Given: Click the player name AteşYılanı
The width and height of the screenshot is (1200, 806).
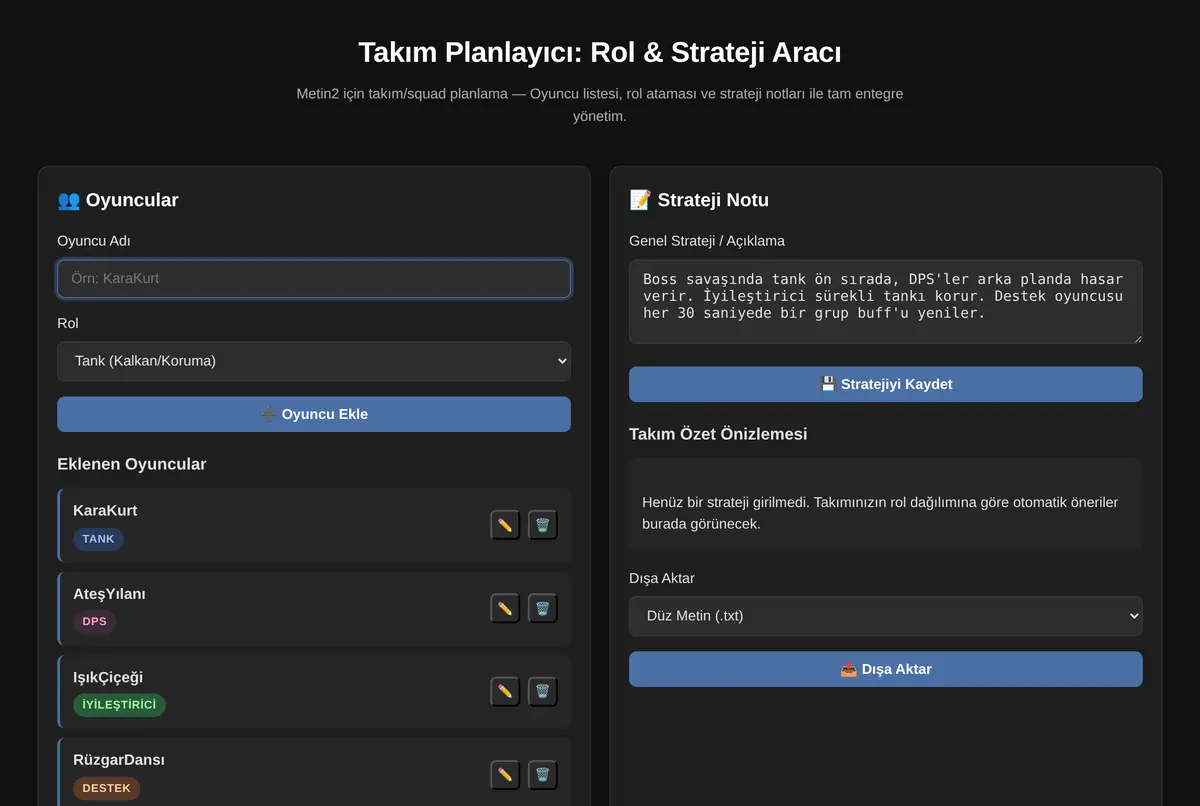Looking at the screenshot, I should [x=109, y=594].
